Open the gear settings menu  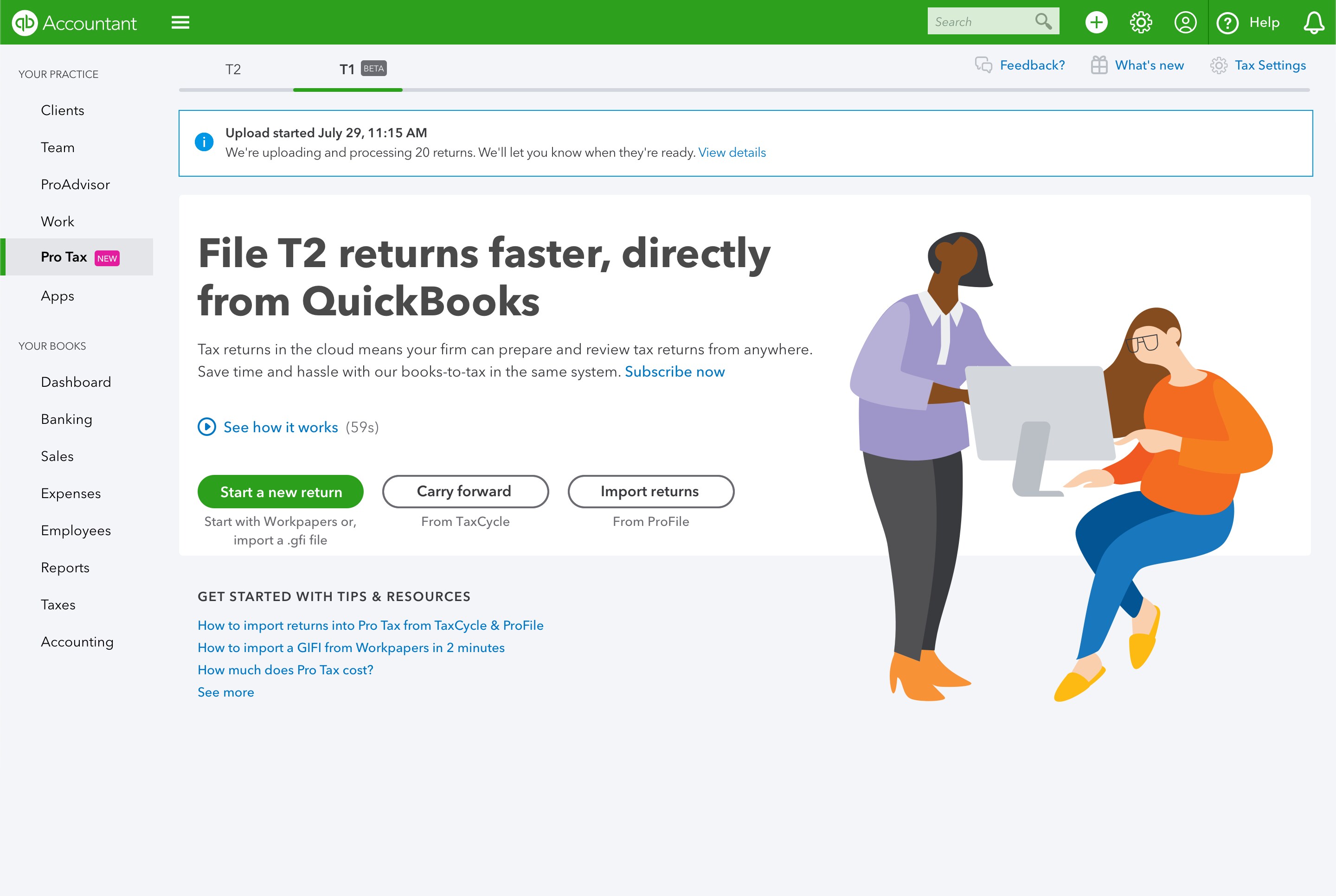[x=1141, y=22]
